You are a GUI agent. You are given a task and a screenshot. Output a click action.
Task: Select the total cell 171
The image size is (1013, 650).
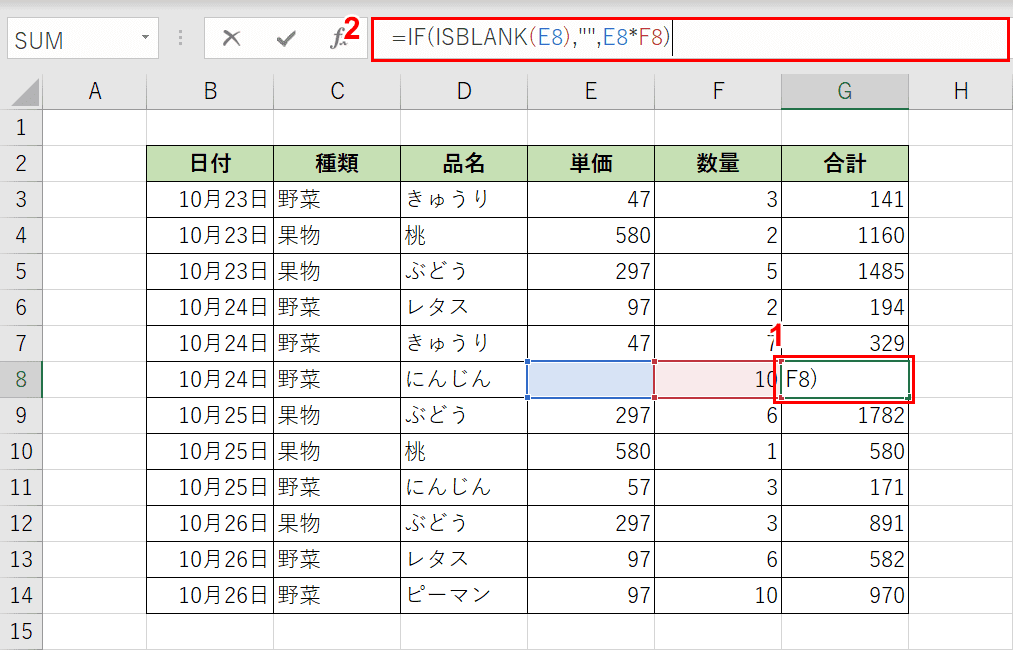(845, 487)
